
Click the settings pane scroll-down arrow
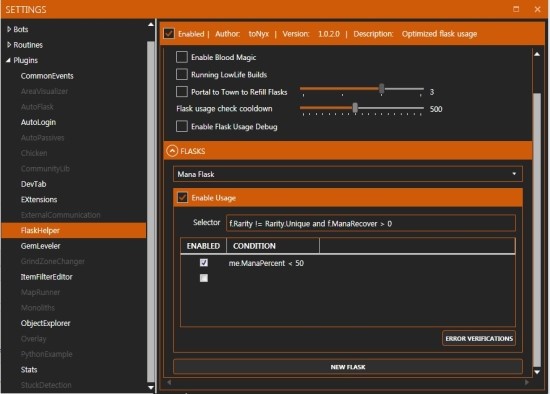coord(537,372)
